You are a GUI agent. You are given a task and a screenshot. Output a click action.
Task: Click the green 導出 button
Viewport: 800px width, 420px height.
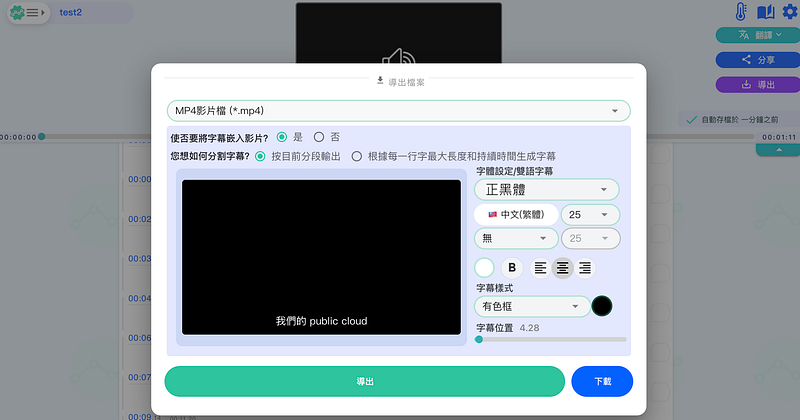point(364,381)
